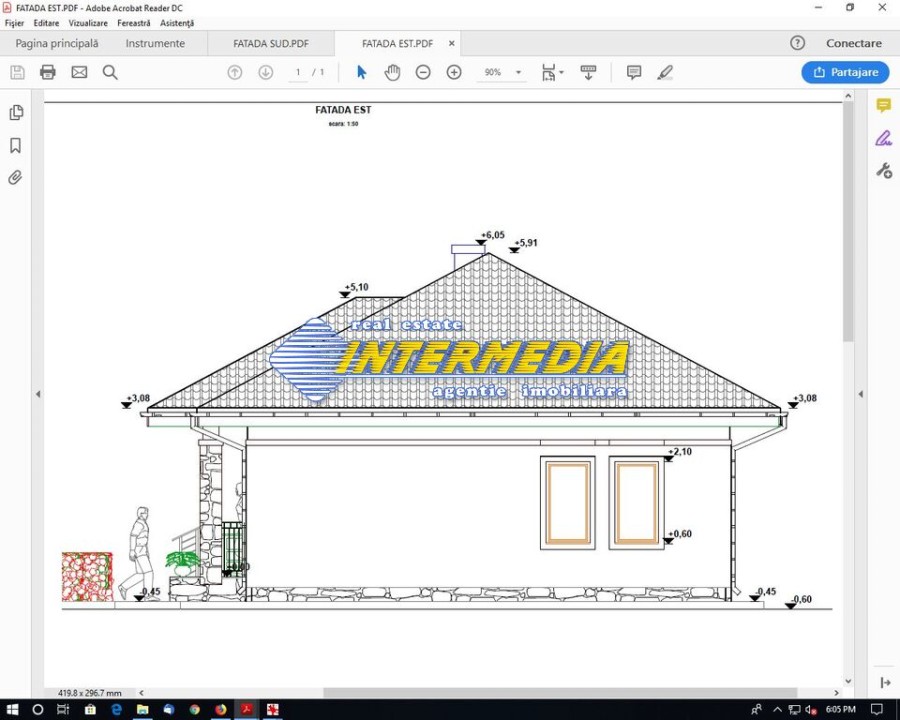This screenshot has height=720, width=900.
Task: Send file by email envelope icon
Action: click(x=79, y=72)
